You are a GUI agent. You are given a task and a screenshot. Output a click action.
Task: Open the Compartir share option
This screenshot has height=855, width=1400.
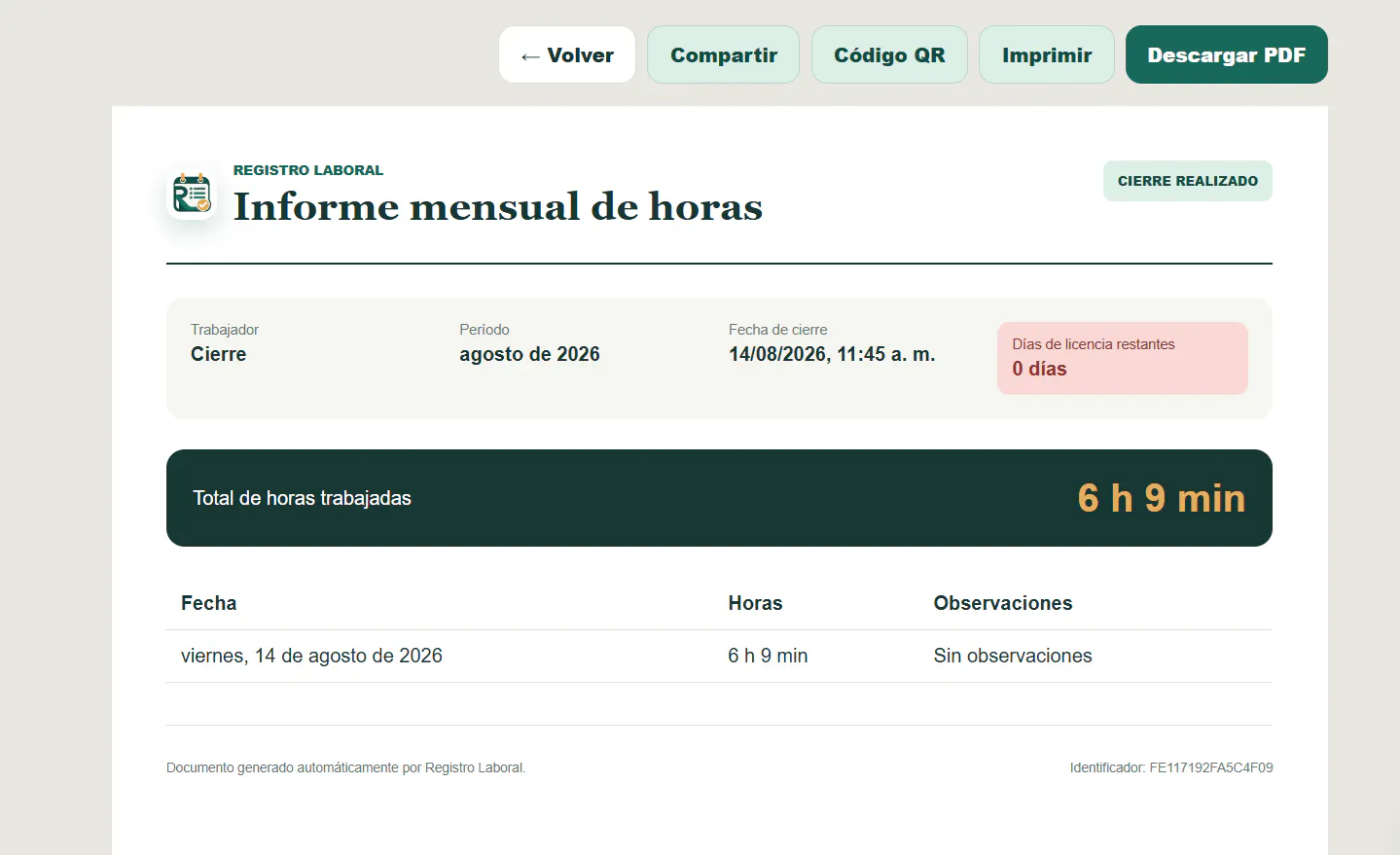(x=723, y=54)
